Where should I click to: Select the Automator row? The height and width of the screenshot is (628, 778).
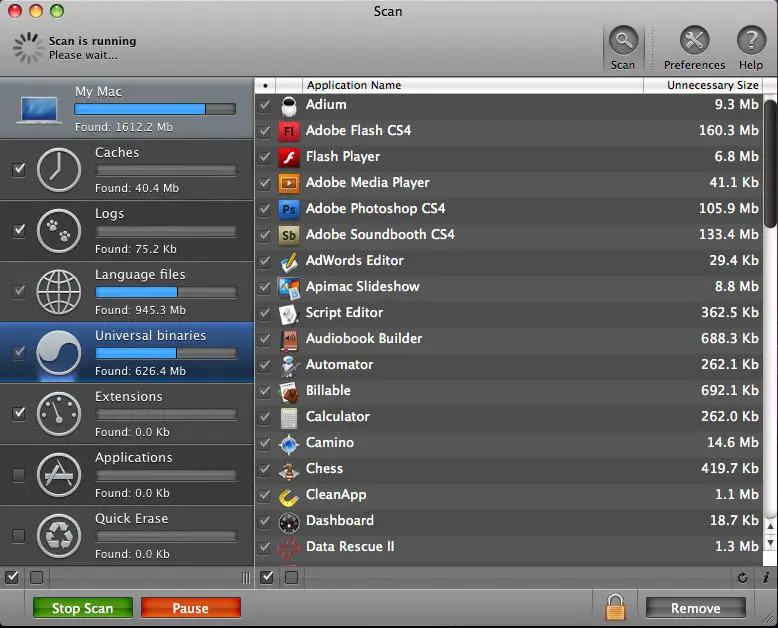pyautogui.click(x=509, y=365)
